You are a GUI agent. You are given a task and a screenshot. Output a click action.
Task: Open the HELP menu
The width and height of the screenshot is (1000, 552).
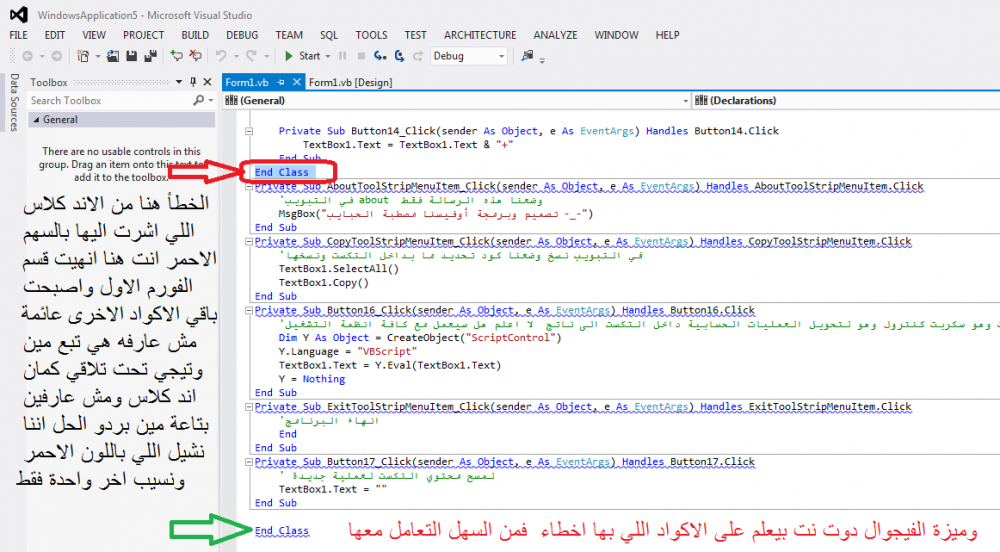coord(667,35)
